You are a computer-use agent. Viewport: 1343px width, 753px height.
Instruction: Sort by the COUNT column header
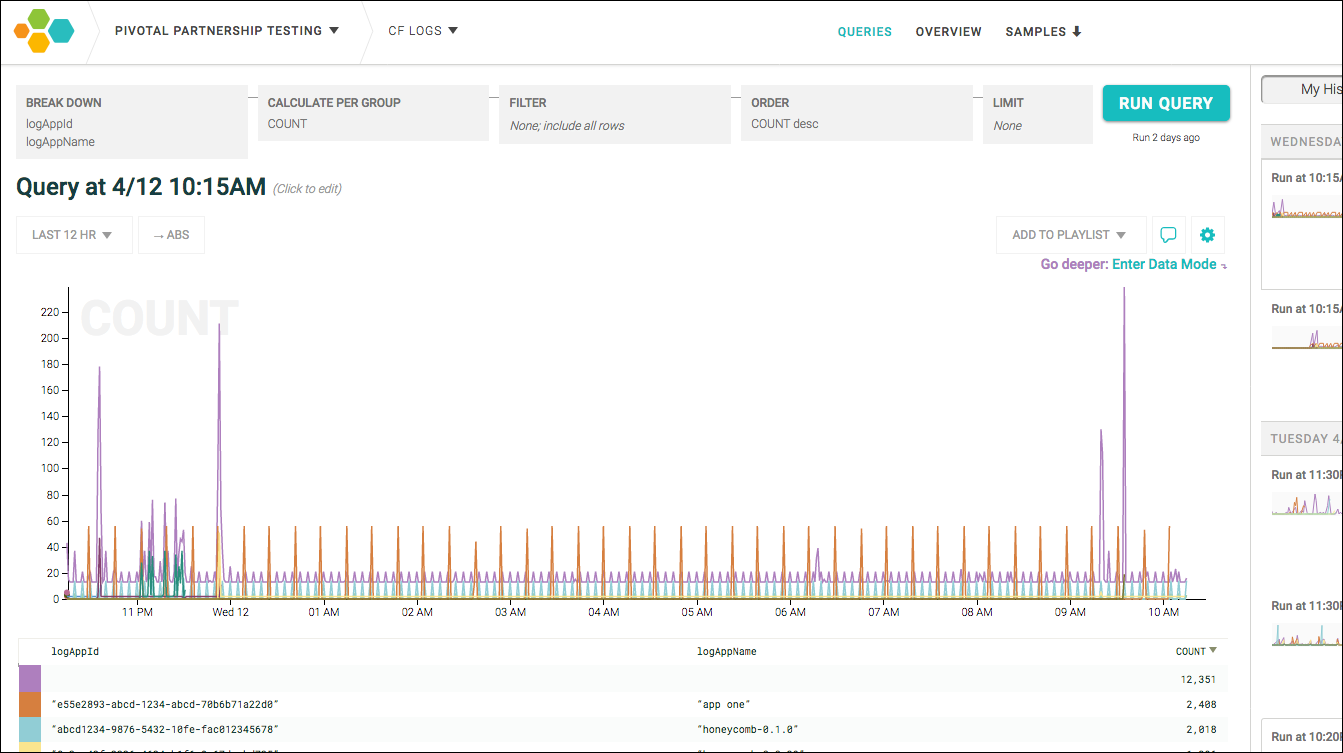coord(1196,651)
